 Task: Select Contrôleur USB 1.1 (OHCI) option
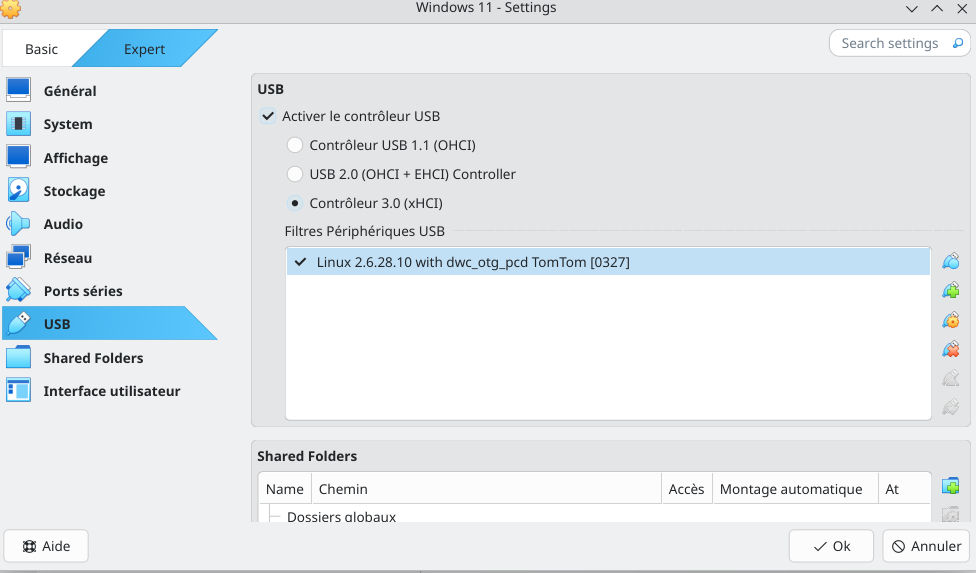tap(295, 145)
